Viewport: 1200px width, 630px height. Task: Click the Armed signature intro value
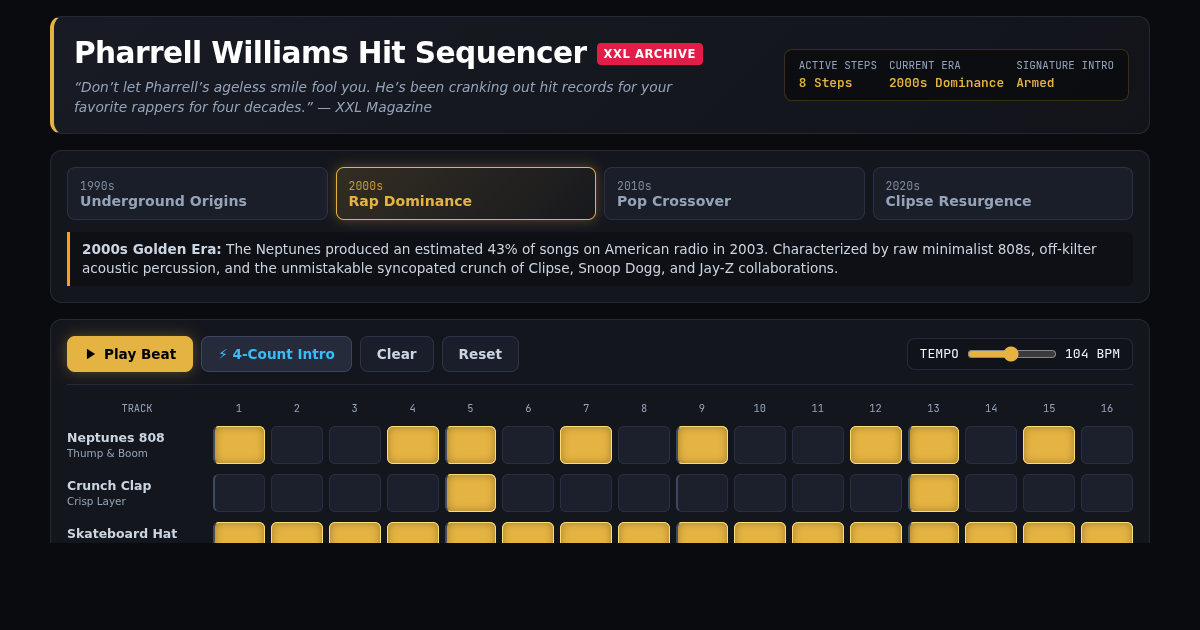[1035, 83]
